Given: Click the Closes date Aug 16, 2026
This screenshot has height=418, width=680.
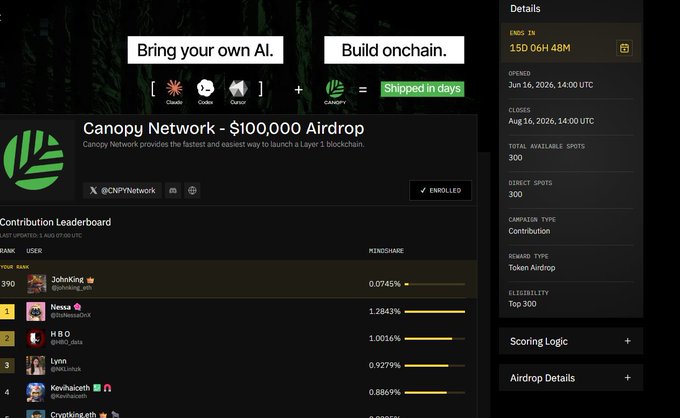Looking at the screenshot, I should point(551,121).
